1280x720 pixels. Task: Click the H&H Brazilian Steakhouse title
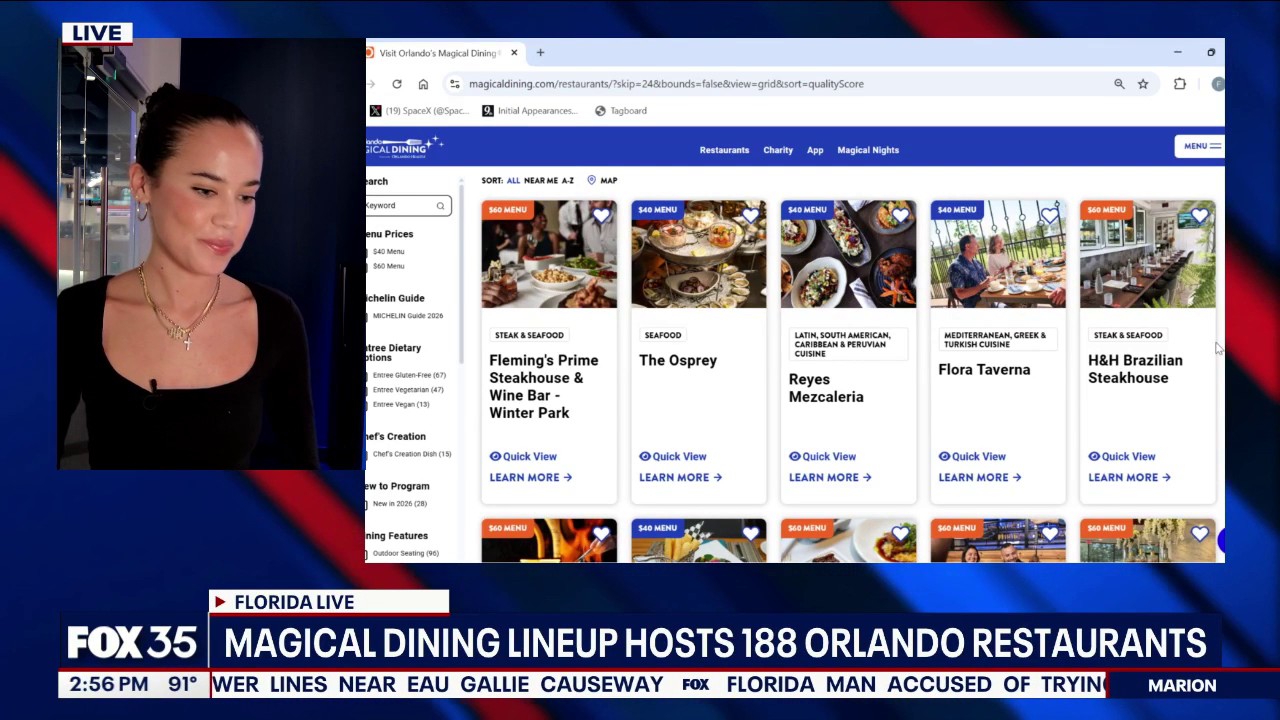click(x=1135, y=369)
